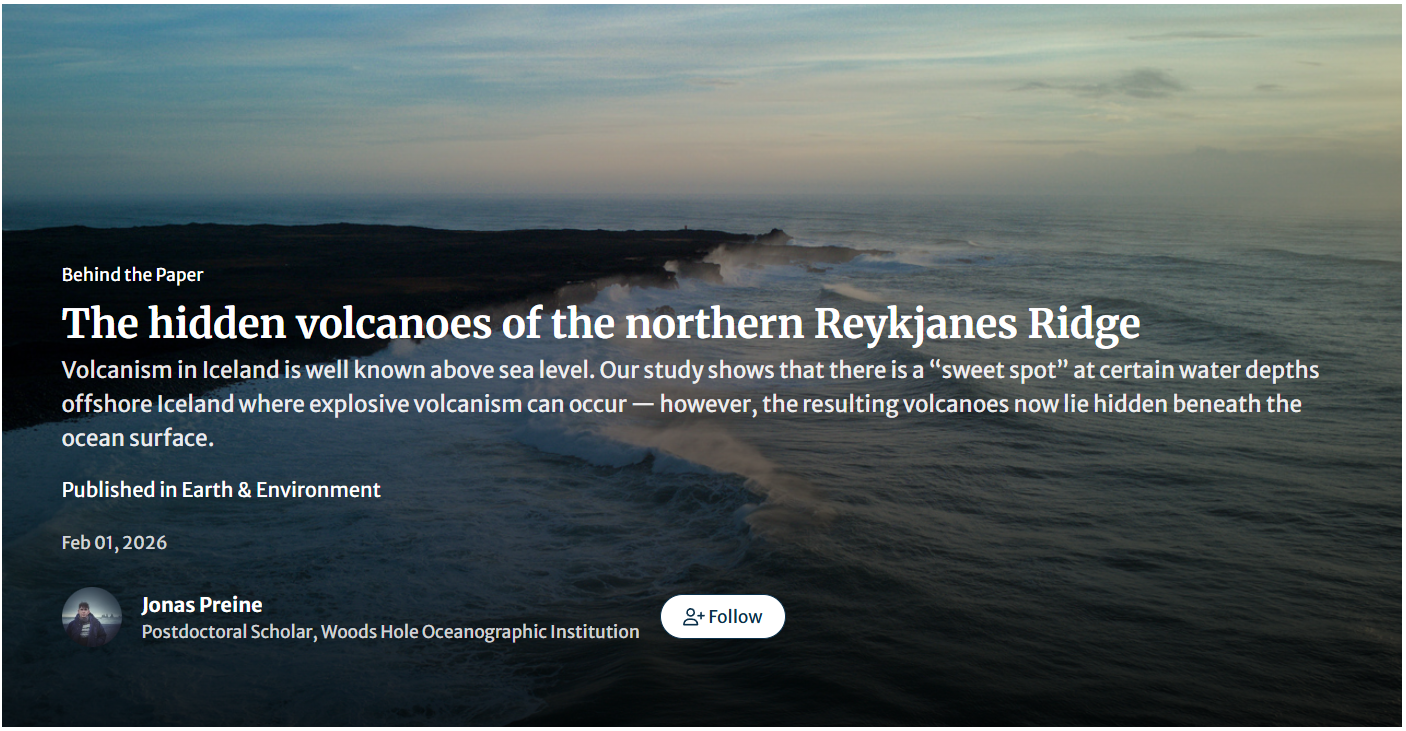Image resolution: width=1406 pixels, height=731 pixels.
Task: Click "ocean surface." ending the summary
Action: pos(138,438)
